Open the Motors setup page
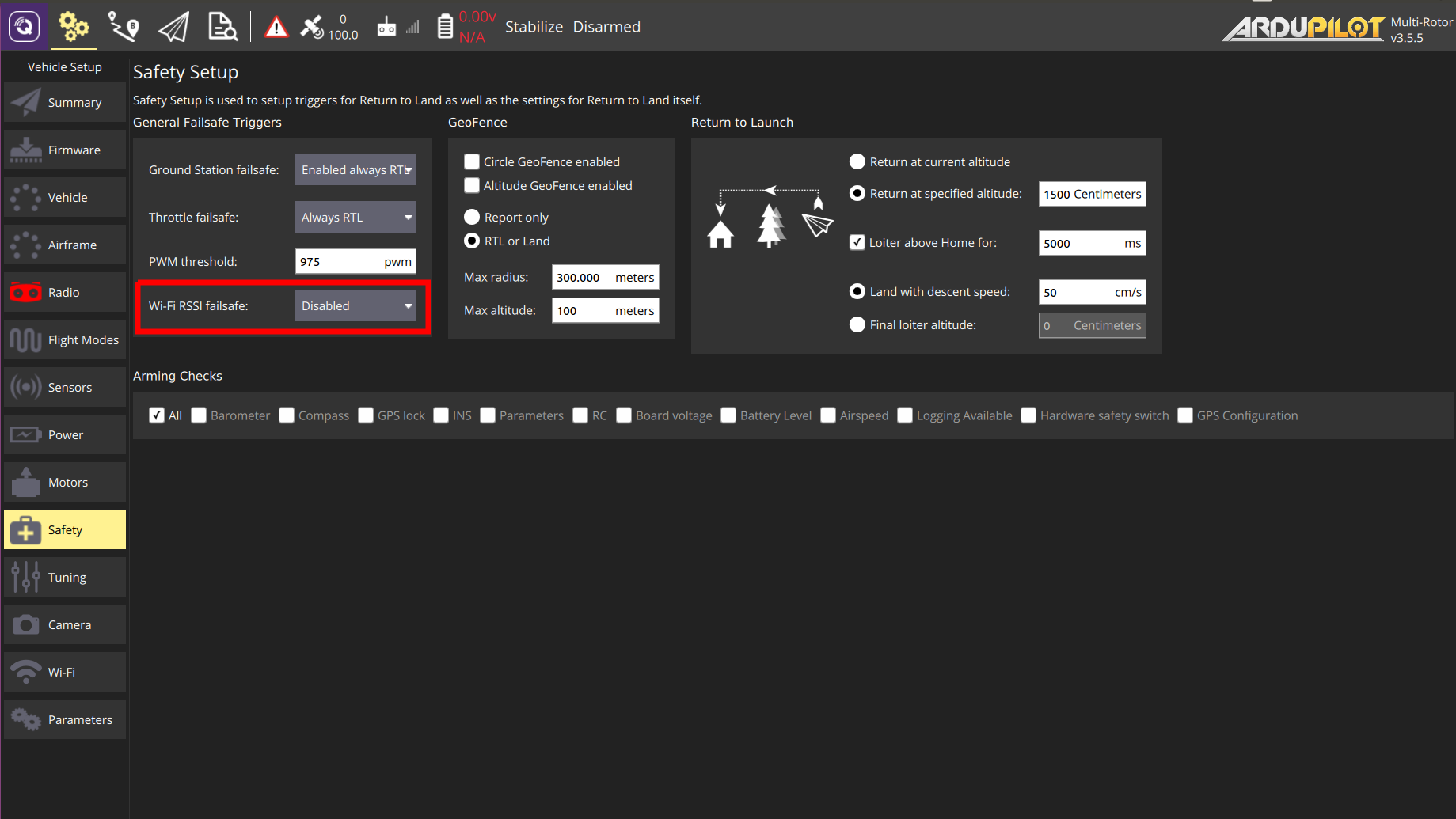Screen dimensions: 1456x819 pyautogui.click(x=65, y=482)
